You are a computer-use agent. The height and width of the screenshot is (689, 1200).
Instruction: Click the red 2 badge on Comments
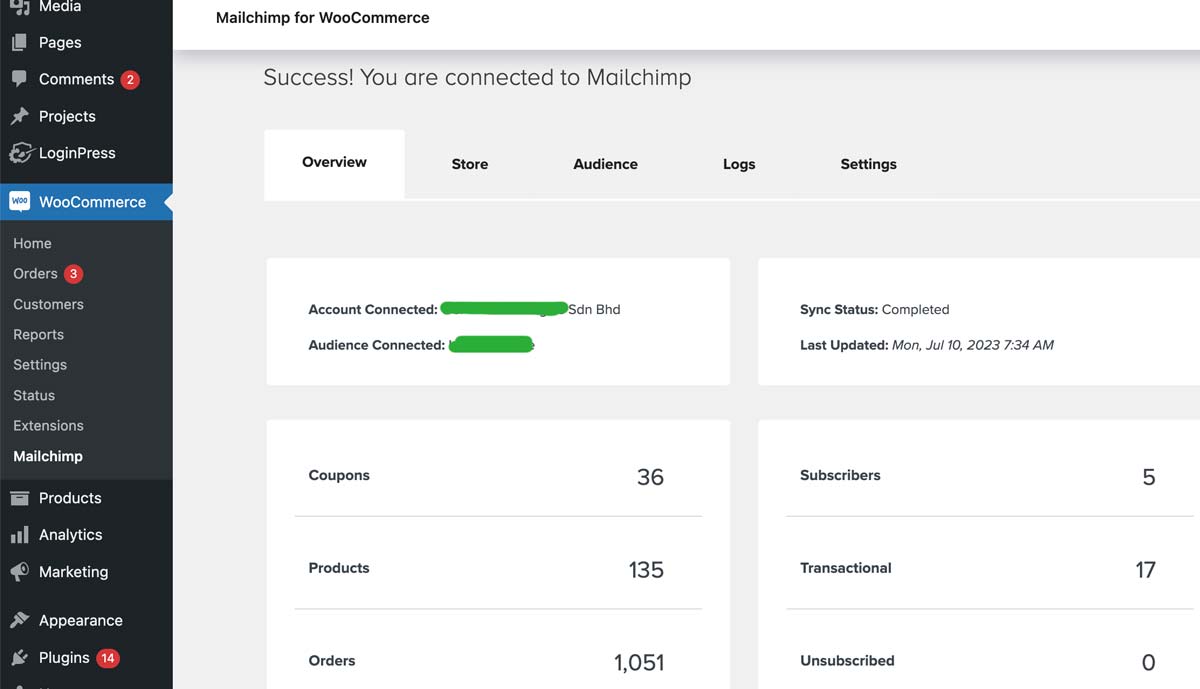pyautogui.click(x=130, y=79)
